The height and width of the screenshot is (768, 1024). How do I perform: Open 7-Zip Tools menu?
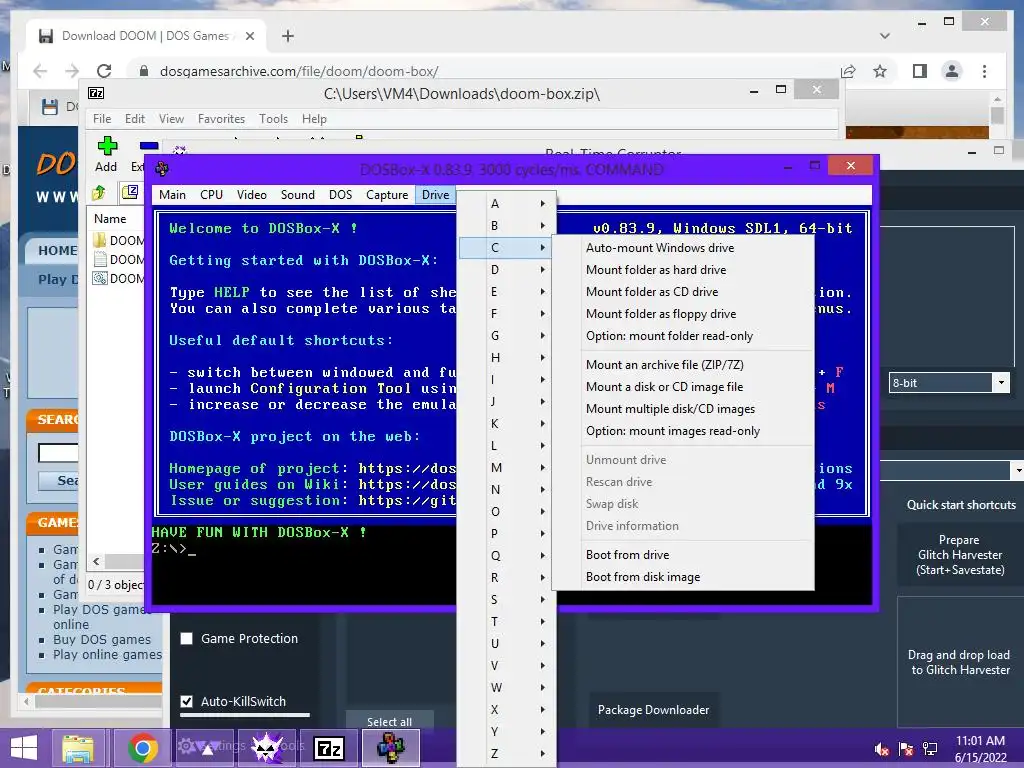(x=273, y=119)
